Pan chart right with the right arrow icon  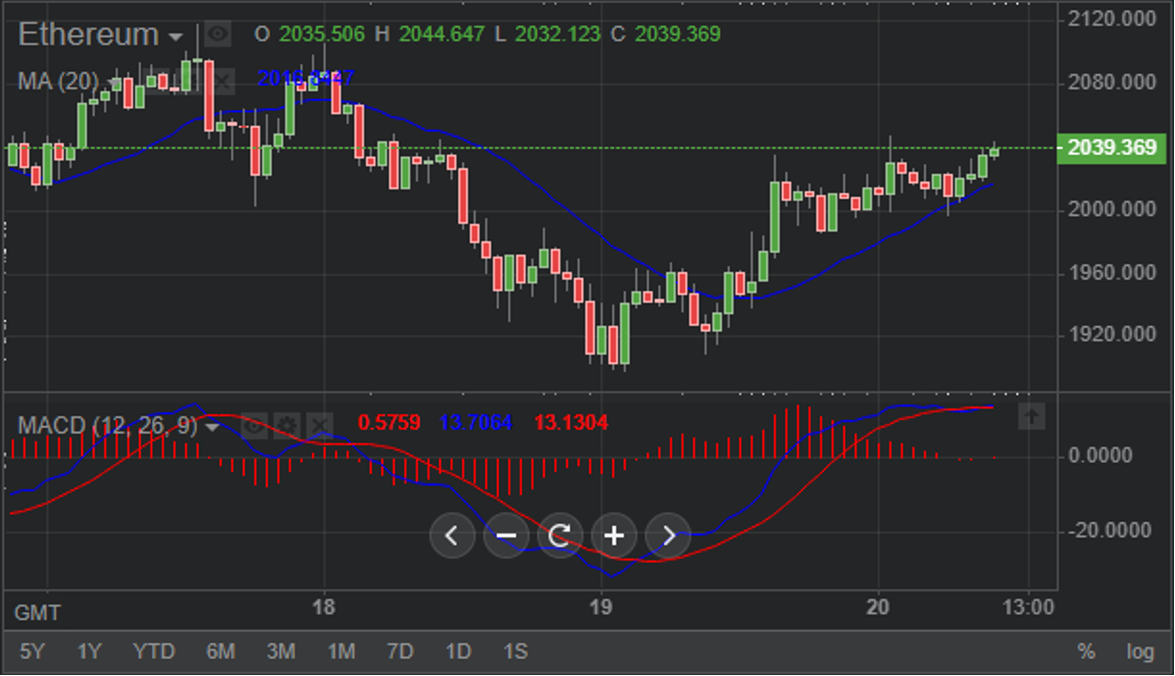(667, 536)
